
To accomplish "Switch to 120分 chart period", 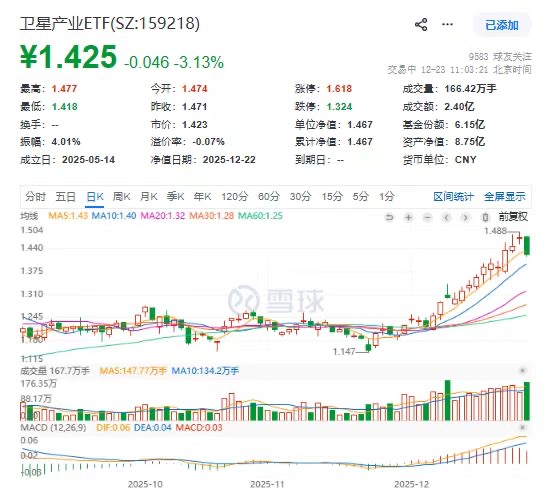I will click(235, 196).
